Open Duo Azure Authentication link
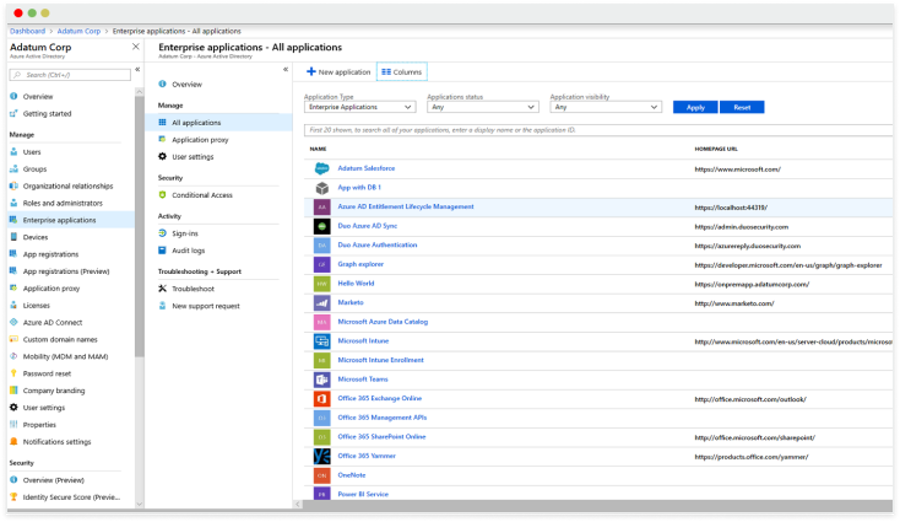Viewport: 900px width, 521px height. 377,245
